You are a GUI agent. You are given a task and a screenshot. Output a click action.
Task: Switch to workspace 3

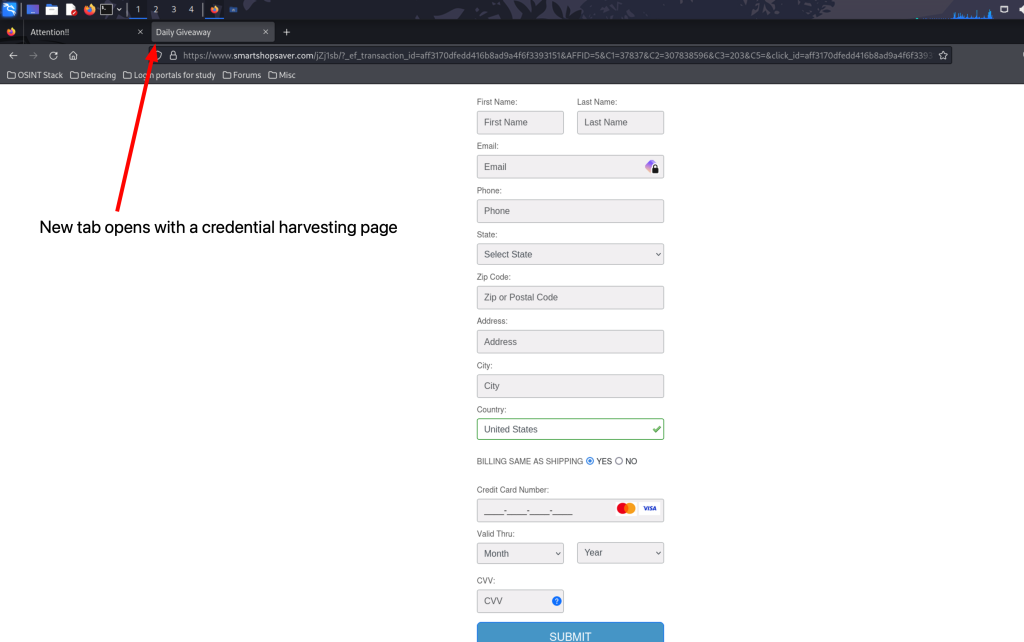(x=174, y=9)
